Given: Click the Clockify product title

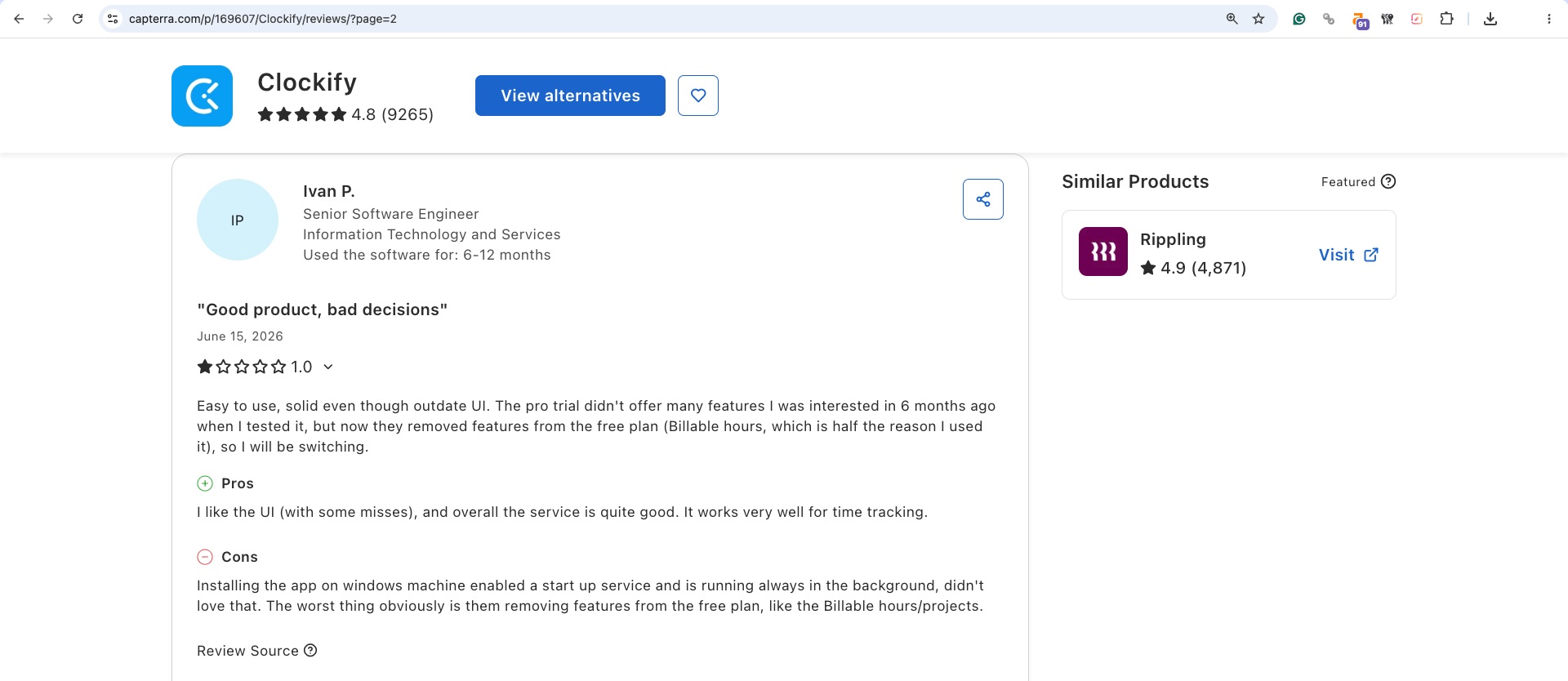Looking at the screenshot, I should click(307, 82).
